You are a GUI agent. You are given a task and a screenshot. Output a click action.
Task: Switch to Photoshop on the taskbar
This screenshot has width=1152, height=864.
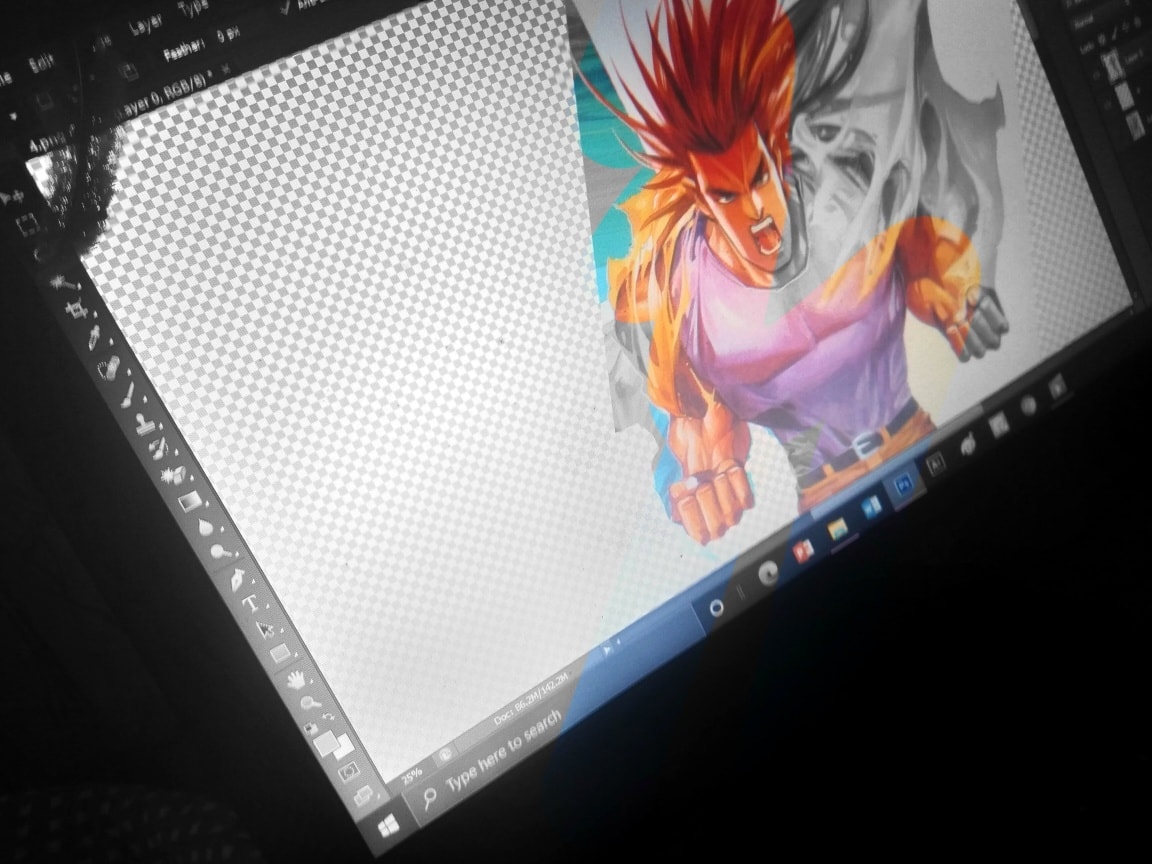(903, 483)
